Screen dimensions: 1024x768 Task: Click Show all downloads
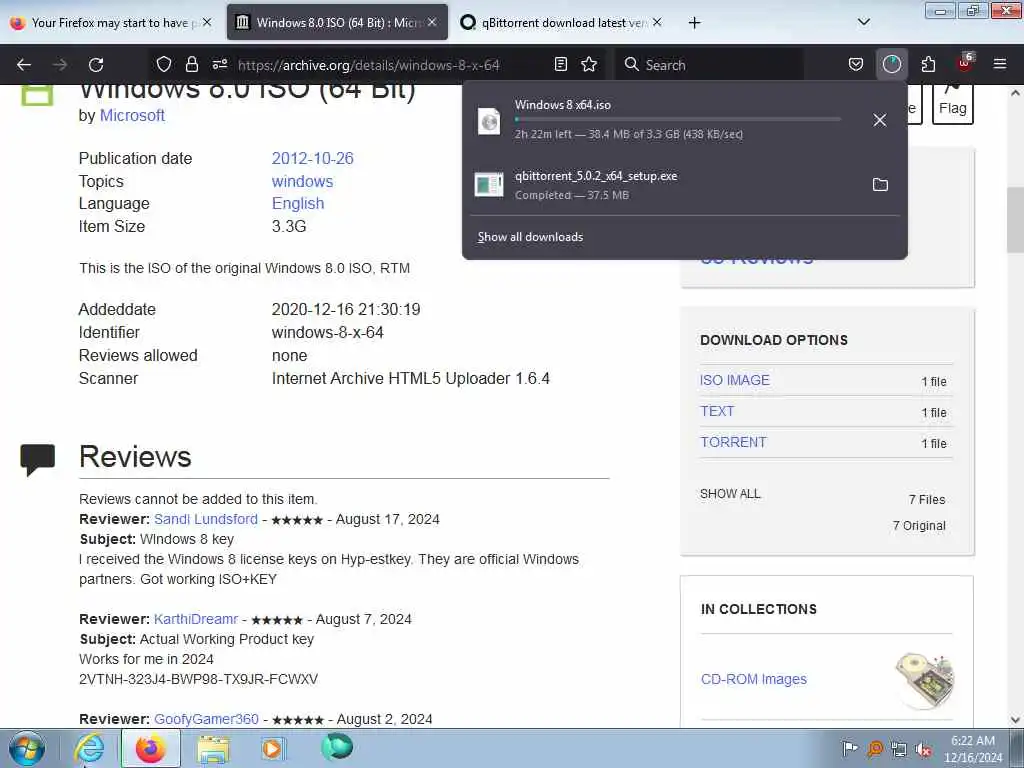pos(530,237)
